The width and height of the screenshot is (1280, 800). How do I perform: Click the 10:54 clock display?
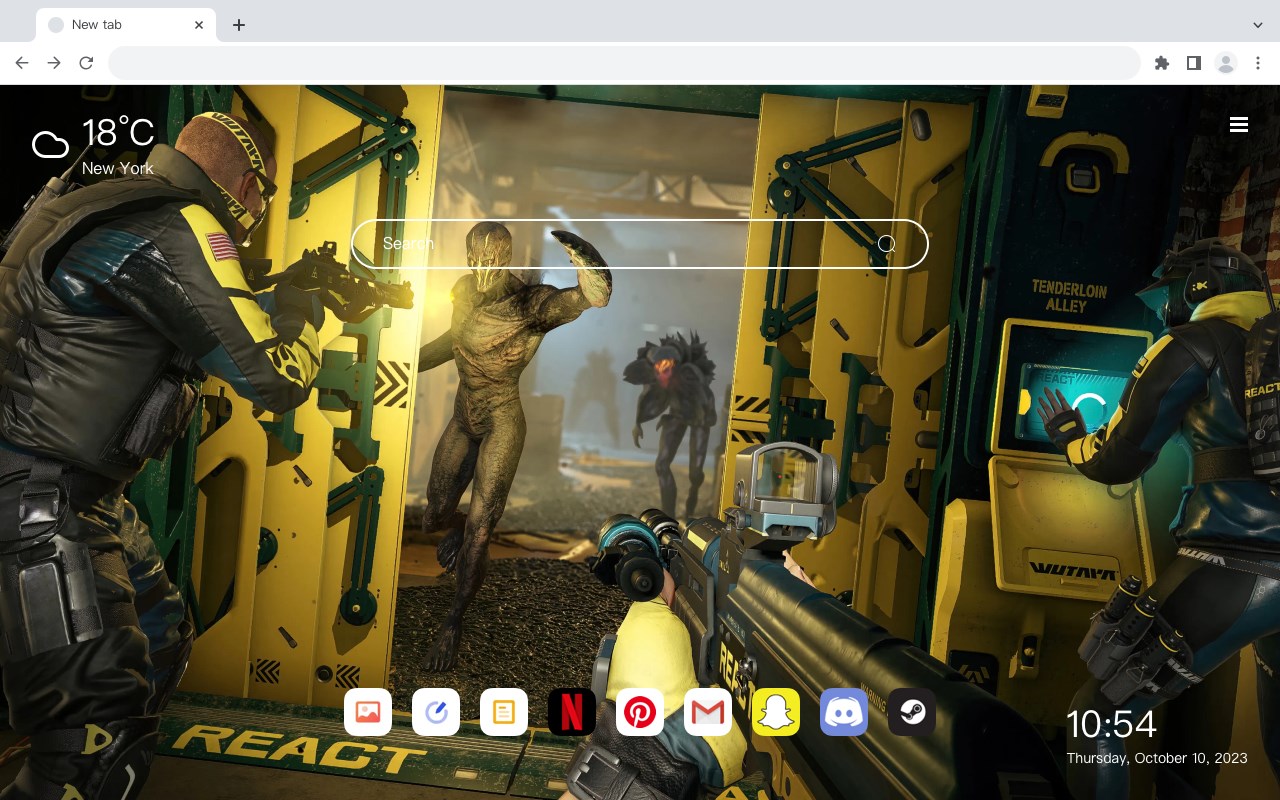click(1111, 724)
